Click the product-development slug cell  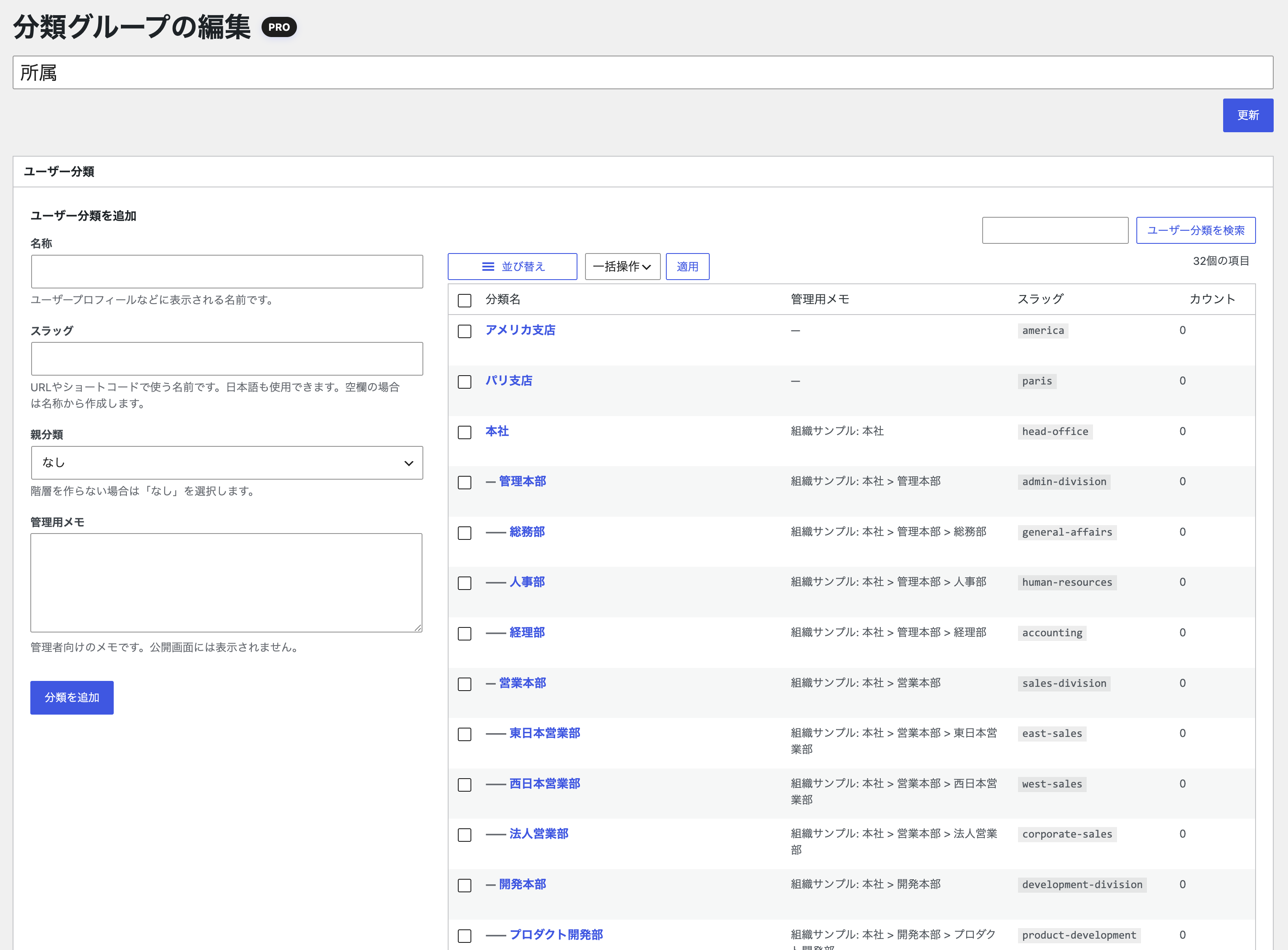coord(1079,936)
